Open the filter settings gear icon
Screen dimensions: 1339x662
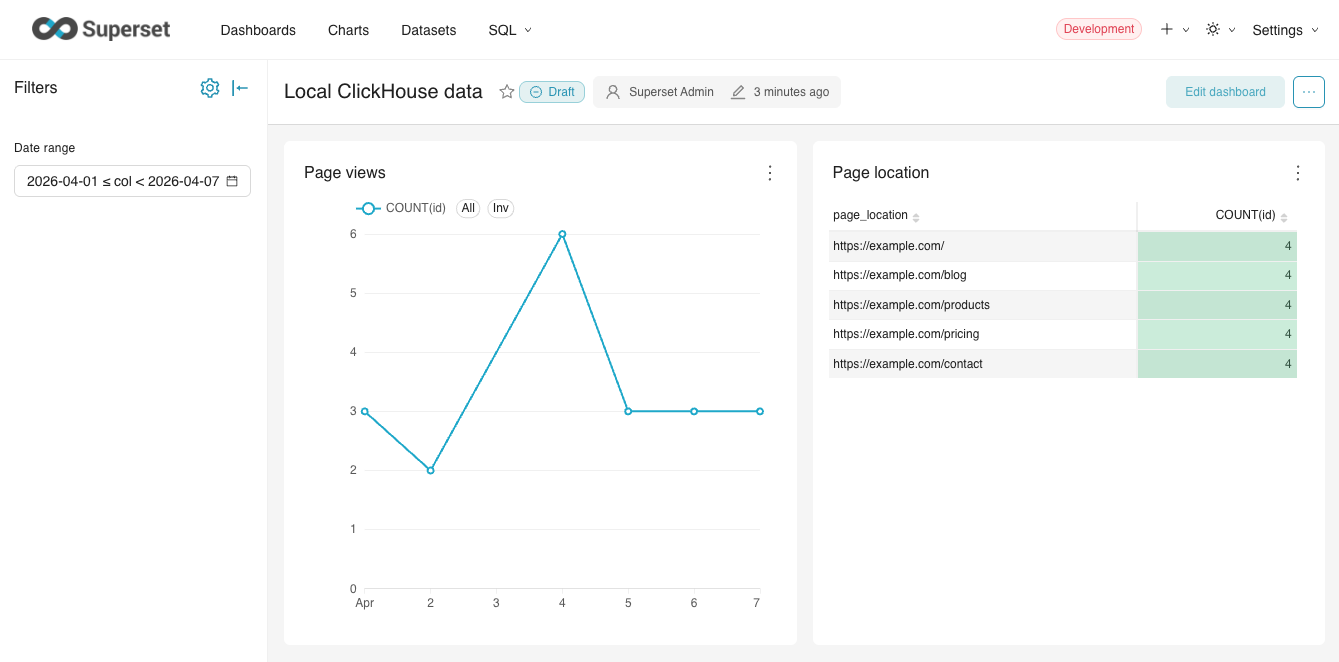coord(209,88)
